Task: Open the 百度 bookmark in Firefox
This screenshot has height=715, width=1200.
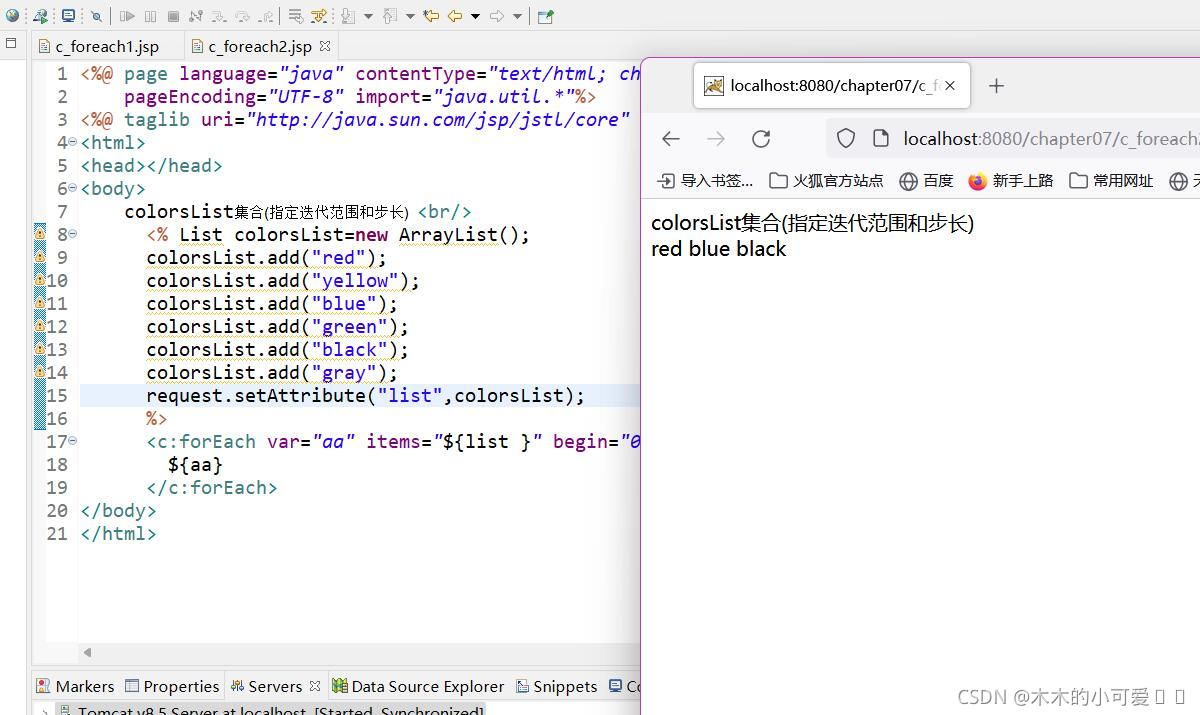Action: tap(926, 180)
